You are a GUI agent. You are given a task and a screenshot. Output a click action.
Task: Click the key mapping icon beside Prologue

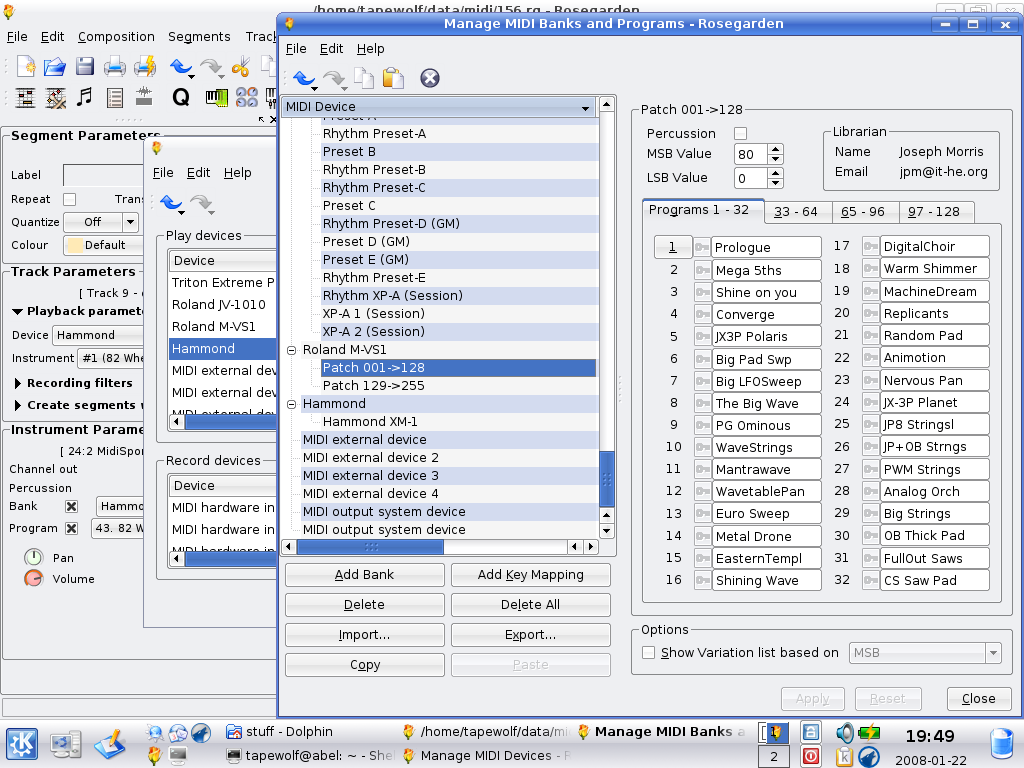(x=702, y=248)
